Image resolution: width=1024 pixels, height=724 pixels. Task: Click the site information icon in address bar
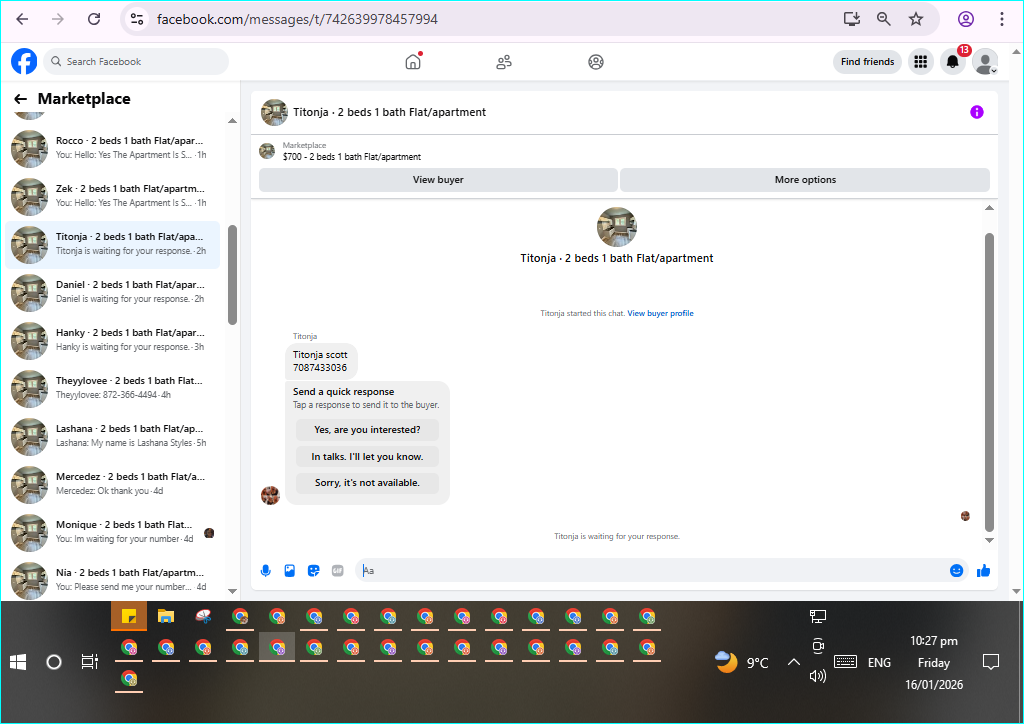[137, 19]
